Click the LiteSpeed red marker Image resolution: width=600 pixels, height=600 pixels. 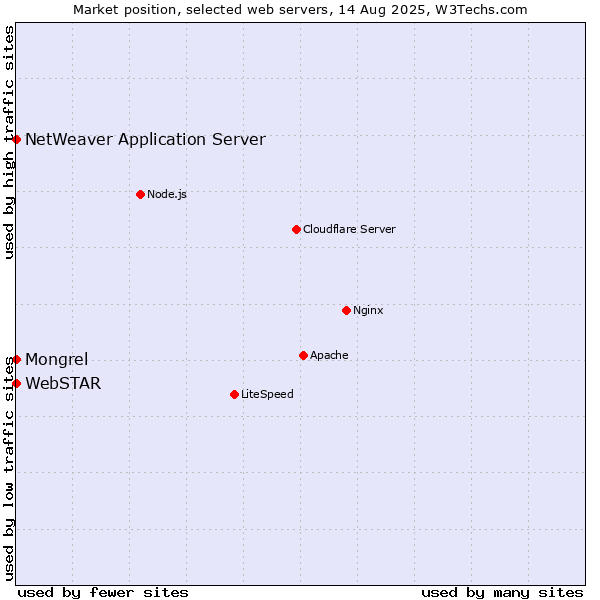[x=235, y=395]
